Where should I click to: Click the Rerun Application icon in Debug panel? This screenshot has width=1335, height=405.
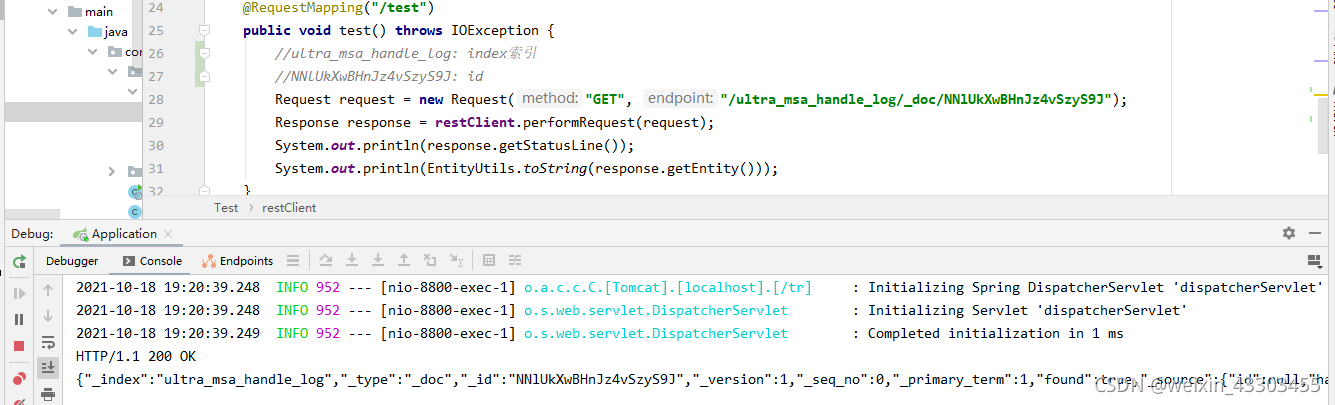click(x=19, y=262)
